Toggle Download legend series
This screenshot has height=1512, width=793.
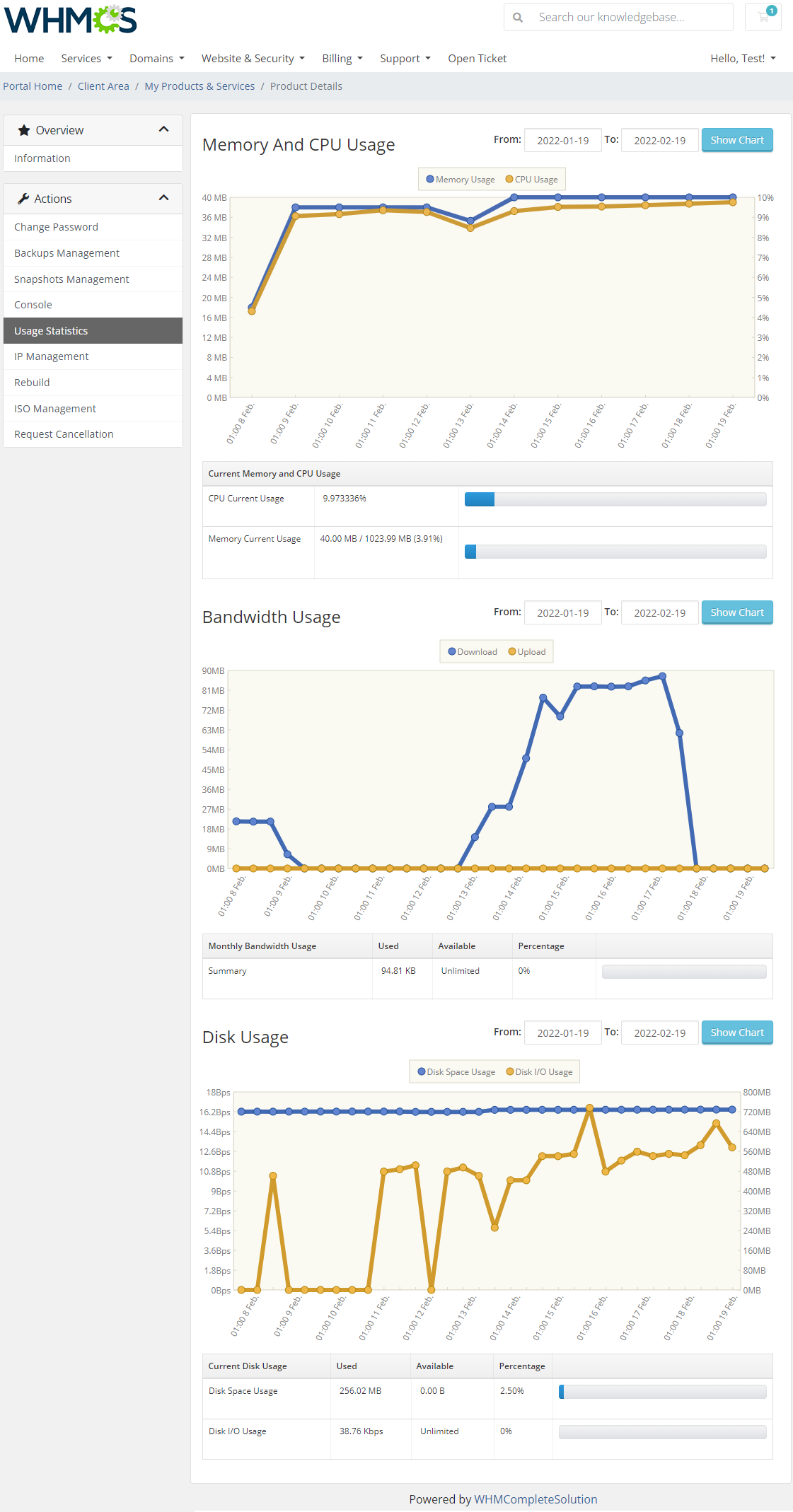click(x=473, y=652)
